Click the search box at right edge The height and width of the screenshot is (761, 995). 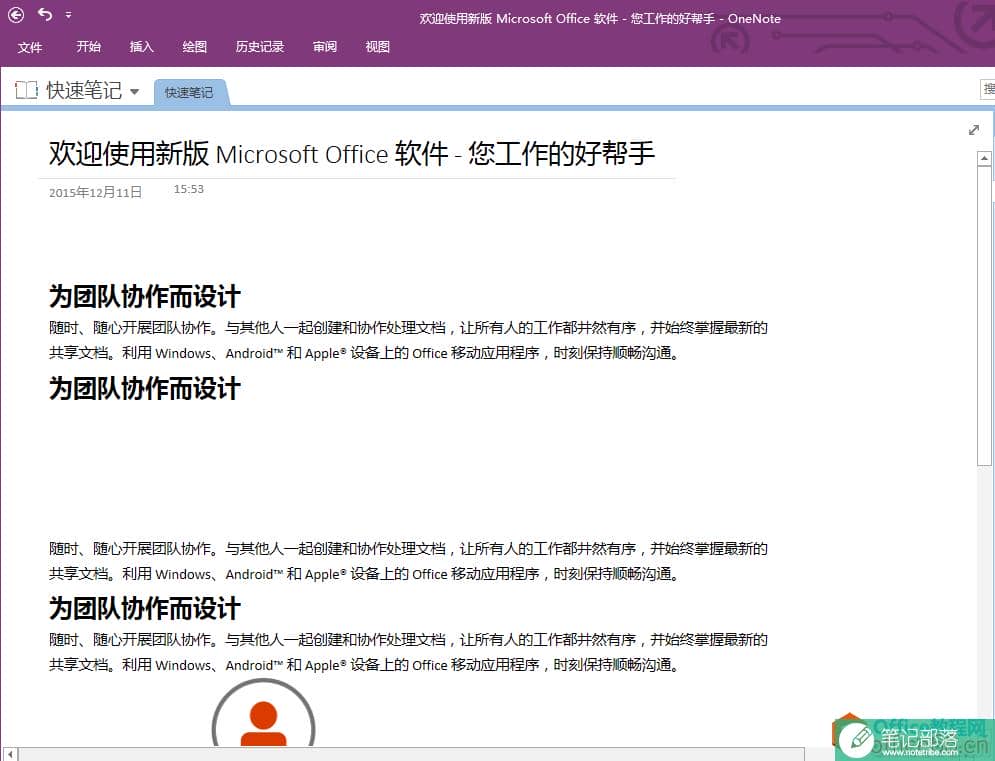click(x=987, y=89)
